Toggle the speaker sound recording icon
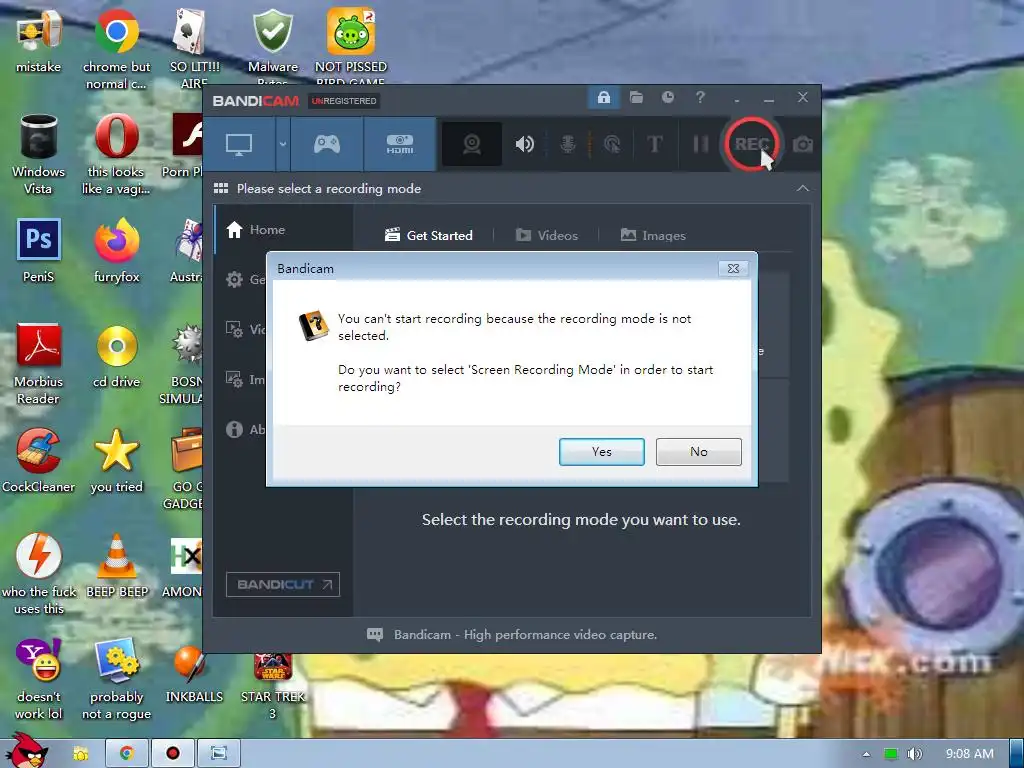 coord(524,144)
